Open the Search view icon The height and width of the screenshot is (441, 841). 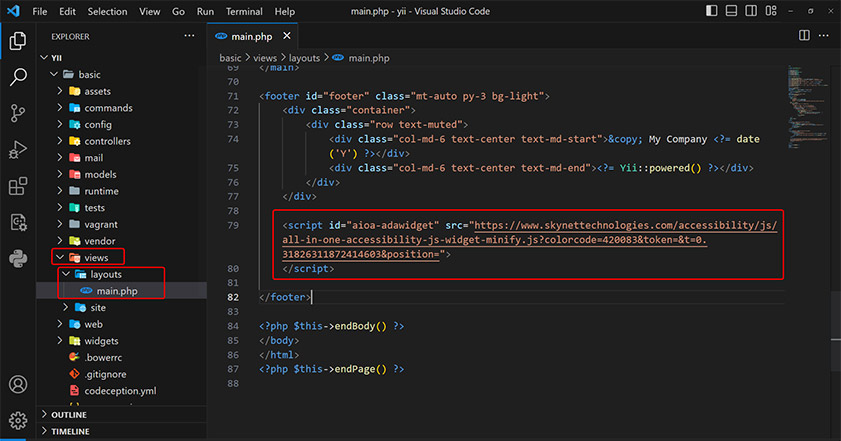(18, 77)
